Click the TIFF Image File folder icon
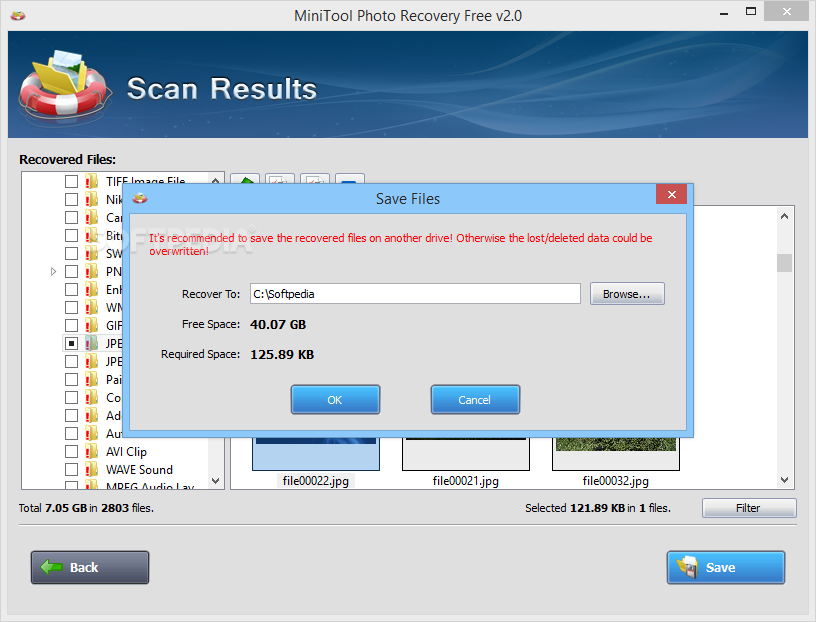The height and width of the screenshot is (622, 816). (92, 181)
